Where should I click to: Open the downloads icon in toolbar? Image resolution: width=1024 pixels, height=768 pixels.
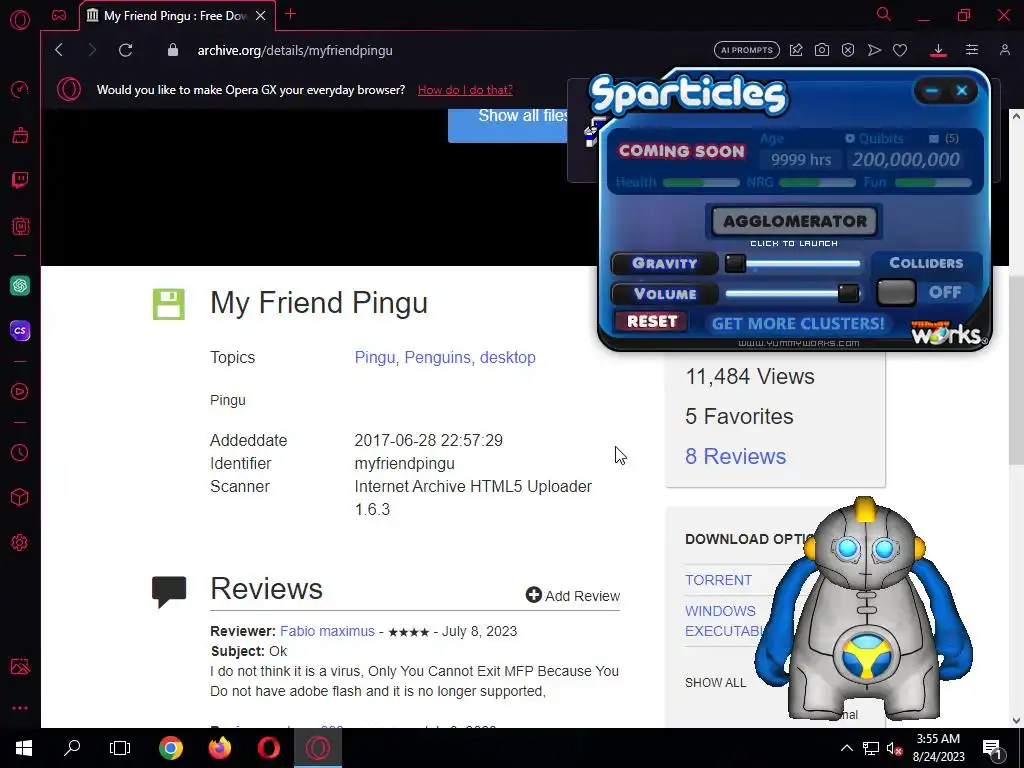pos(938,50)
